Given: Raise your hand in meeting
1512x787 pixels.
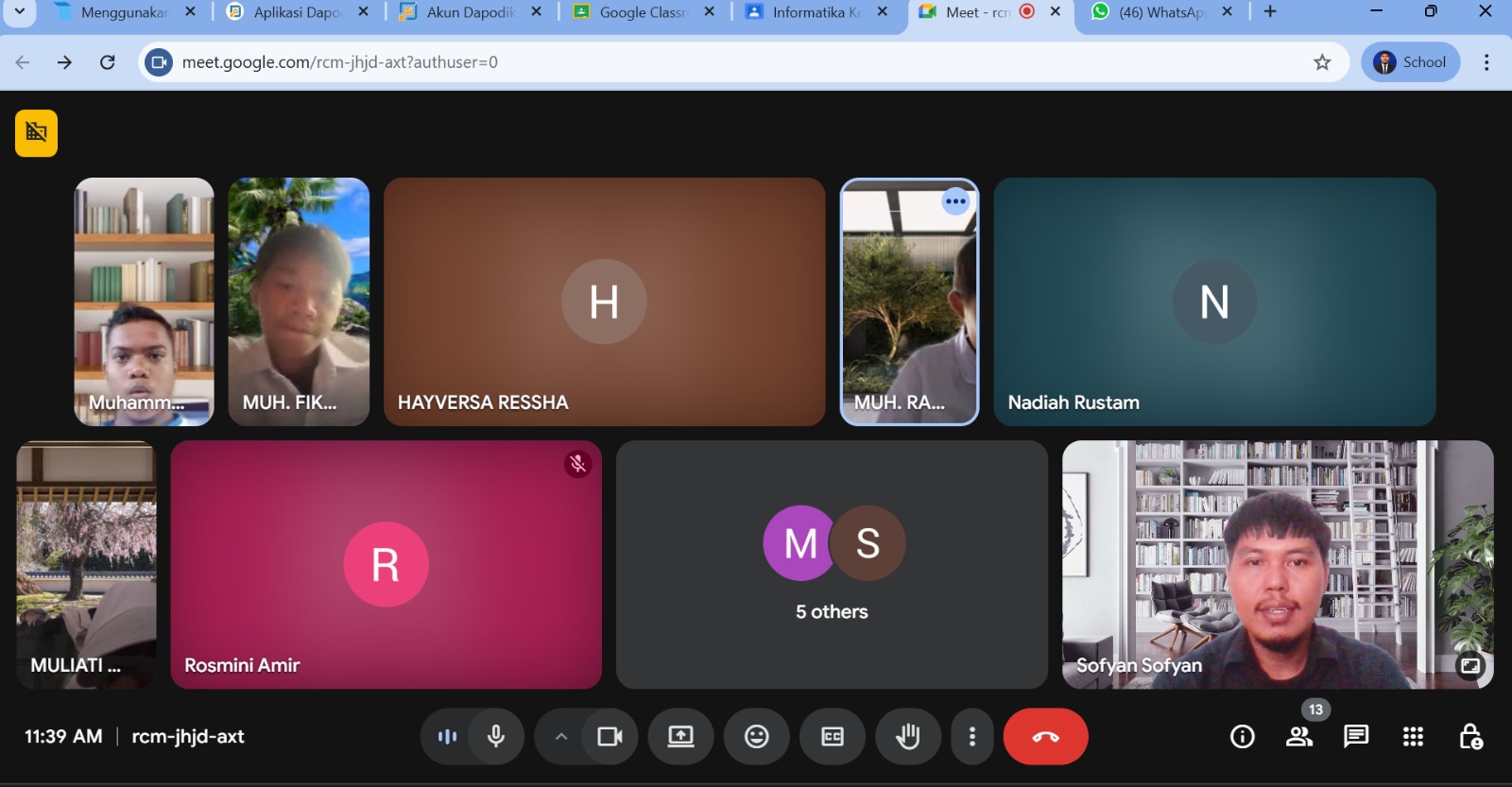Looking at the screenshot, I should click(907, 736).
